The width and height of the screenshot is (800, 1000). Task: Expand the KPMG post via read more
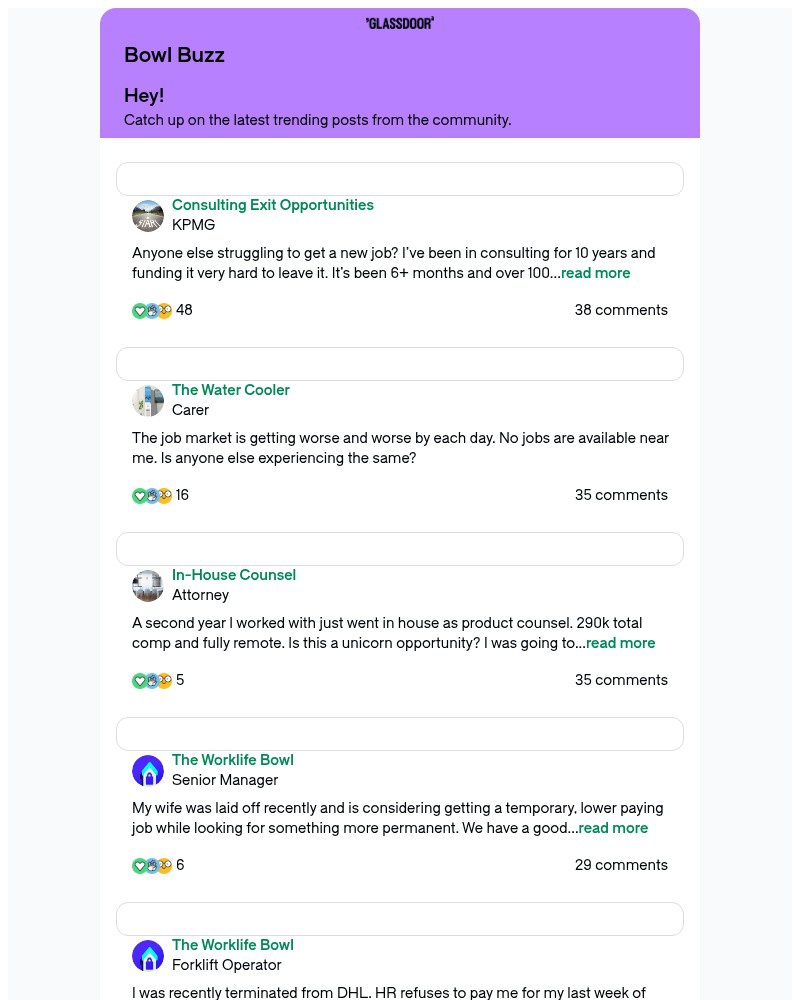(595, 273)
